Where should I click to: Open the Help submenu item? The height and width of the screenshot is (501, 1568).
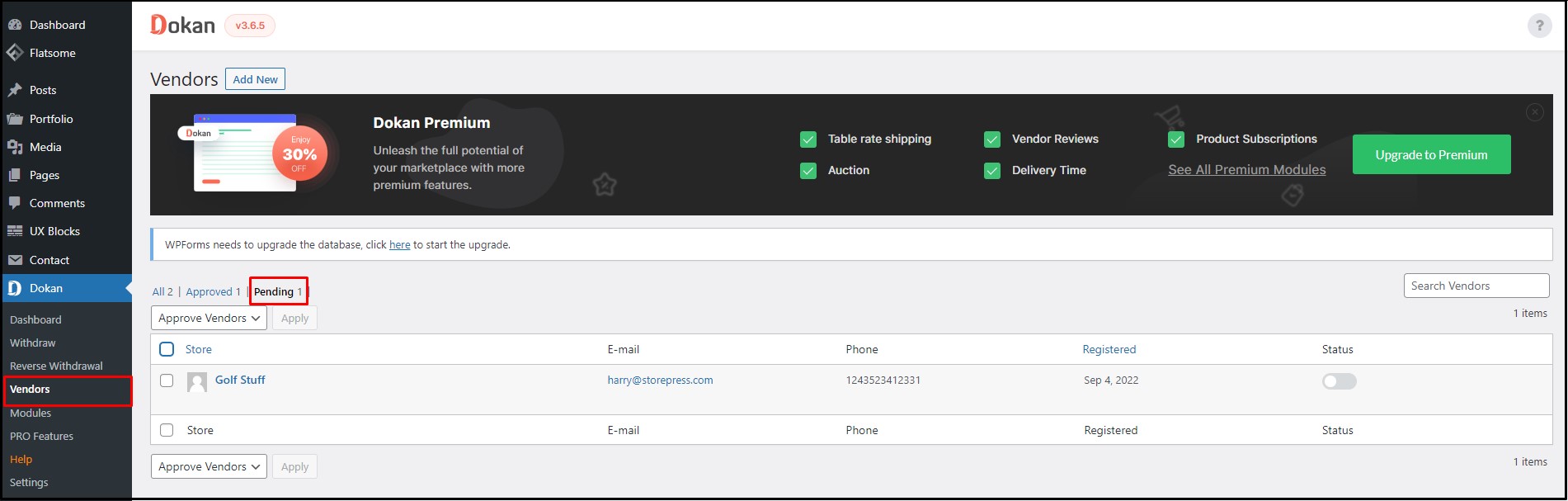21,460
